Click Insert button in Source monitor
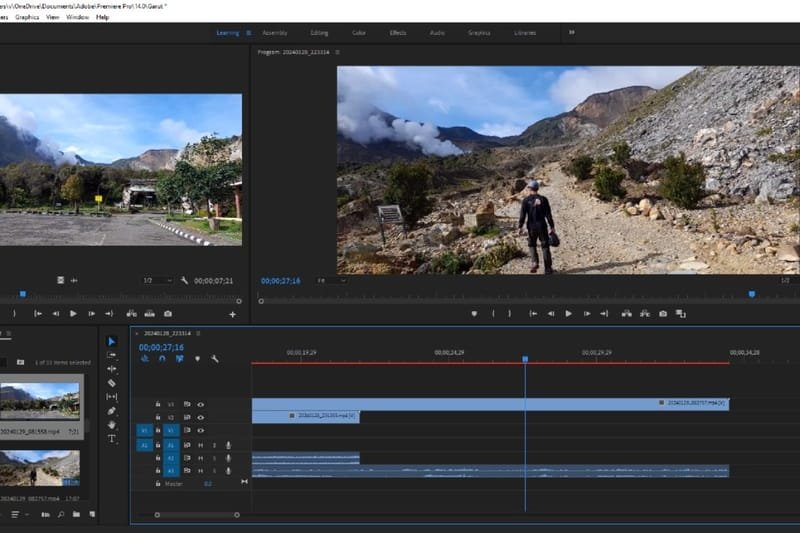 (131, 314)
